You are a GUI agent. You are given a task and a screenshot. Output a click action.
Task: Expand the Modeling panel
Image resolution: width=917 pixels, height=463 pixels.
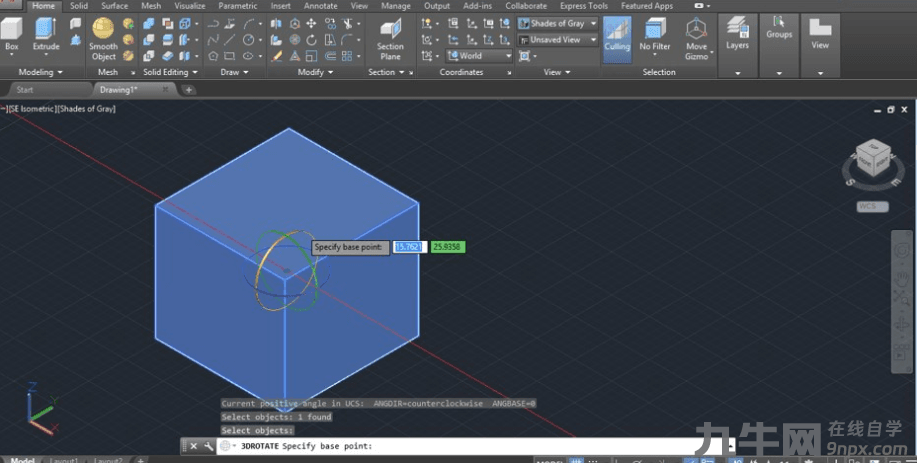40,72
